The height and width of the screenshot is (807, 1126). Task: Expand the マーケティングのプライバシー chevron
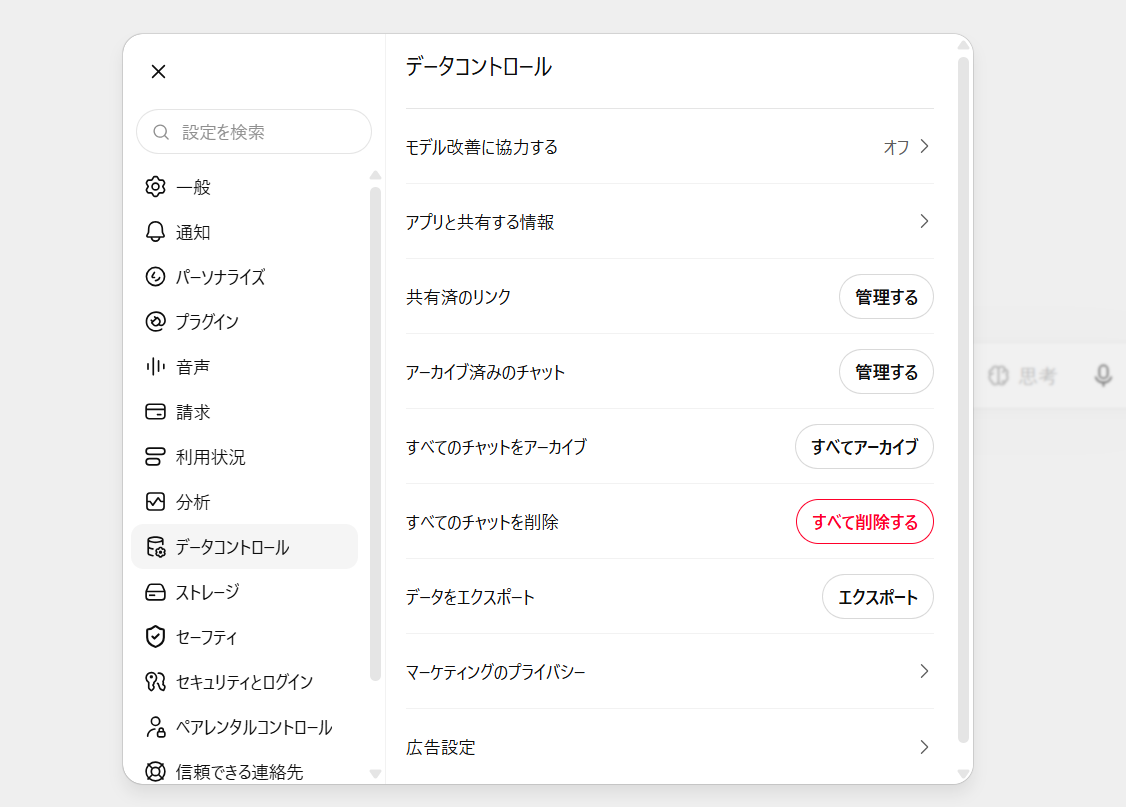point(925,671)
